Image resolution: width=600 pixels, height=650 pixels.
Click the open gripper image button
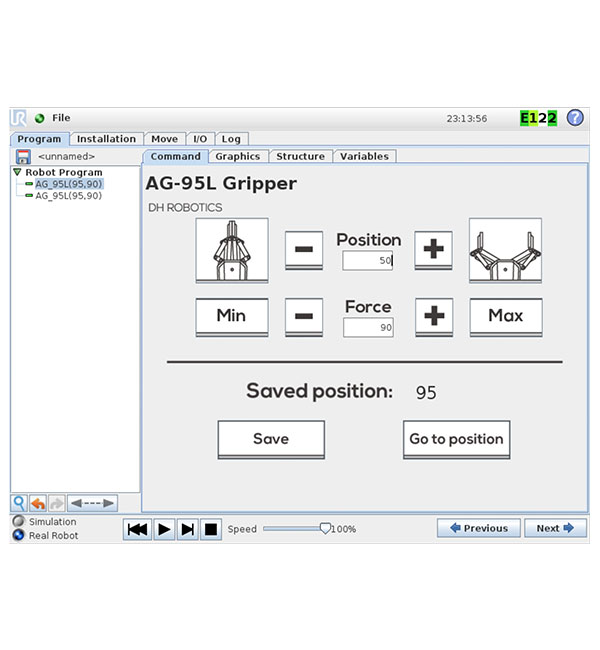[x=505, y=251]
